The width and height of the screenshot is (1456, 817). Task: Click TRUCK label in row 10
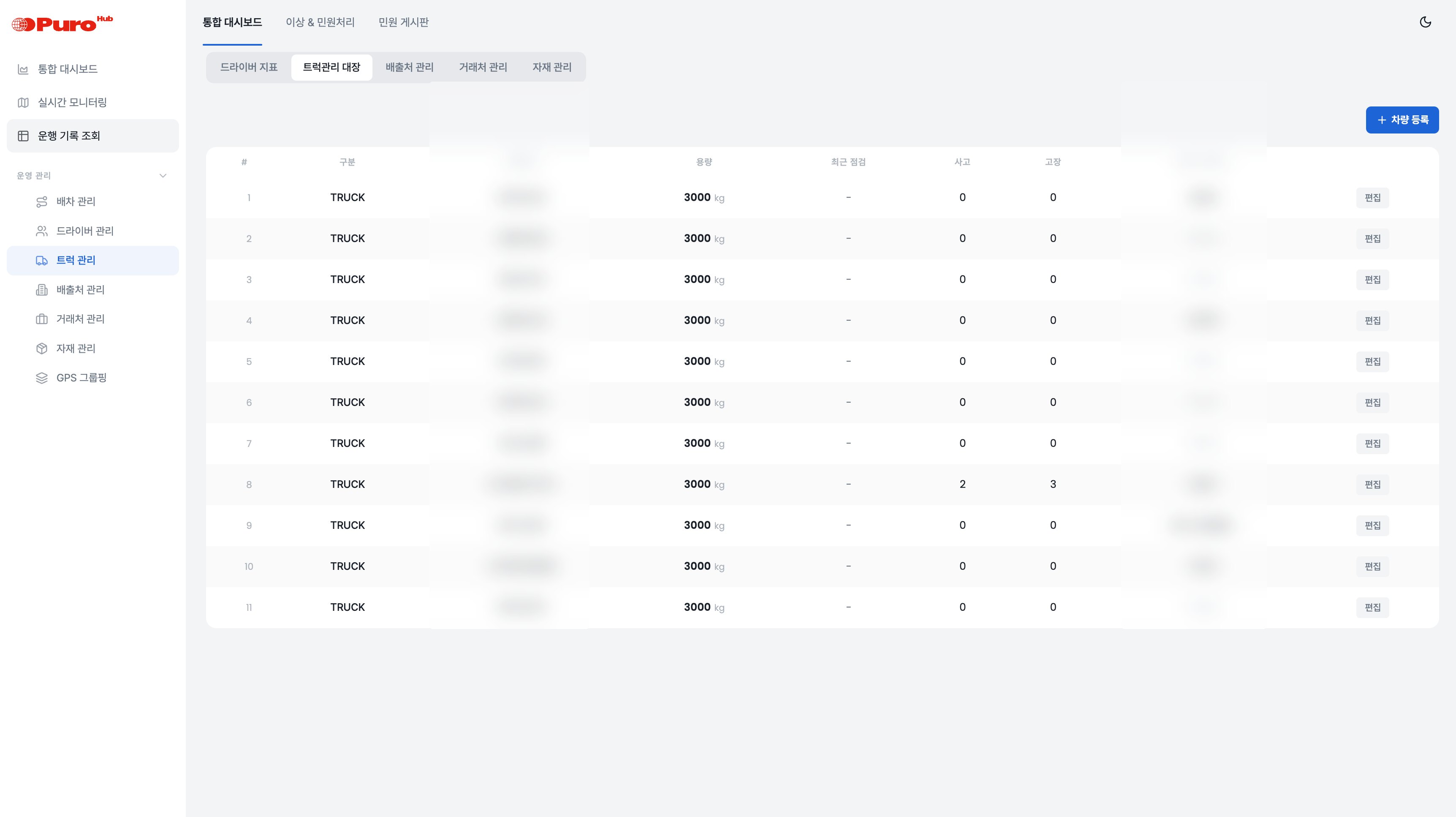(x=348, y=566)
